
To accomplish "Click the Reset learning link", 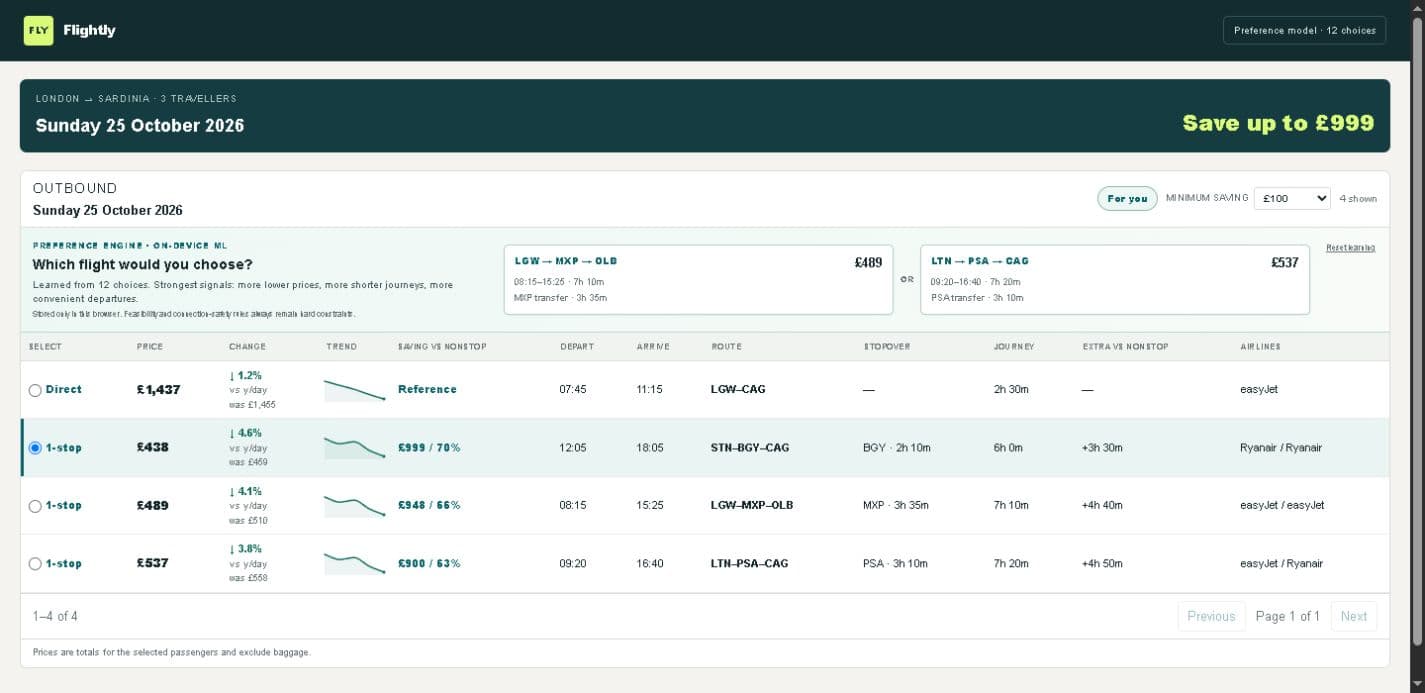I will click(1350, 248).
